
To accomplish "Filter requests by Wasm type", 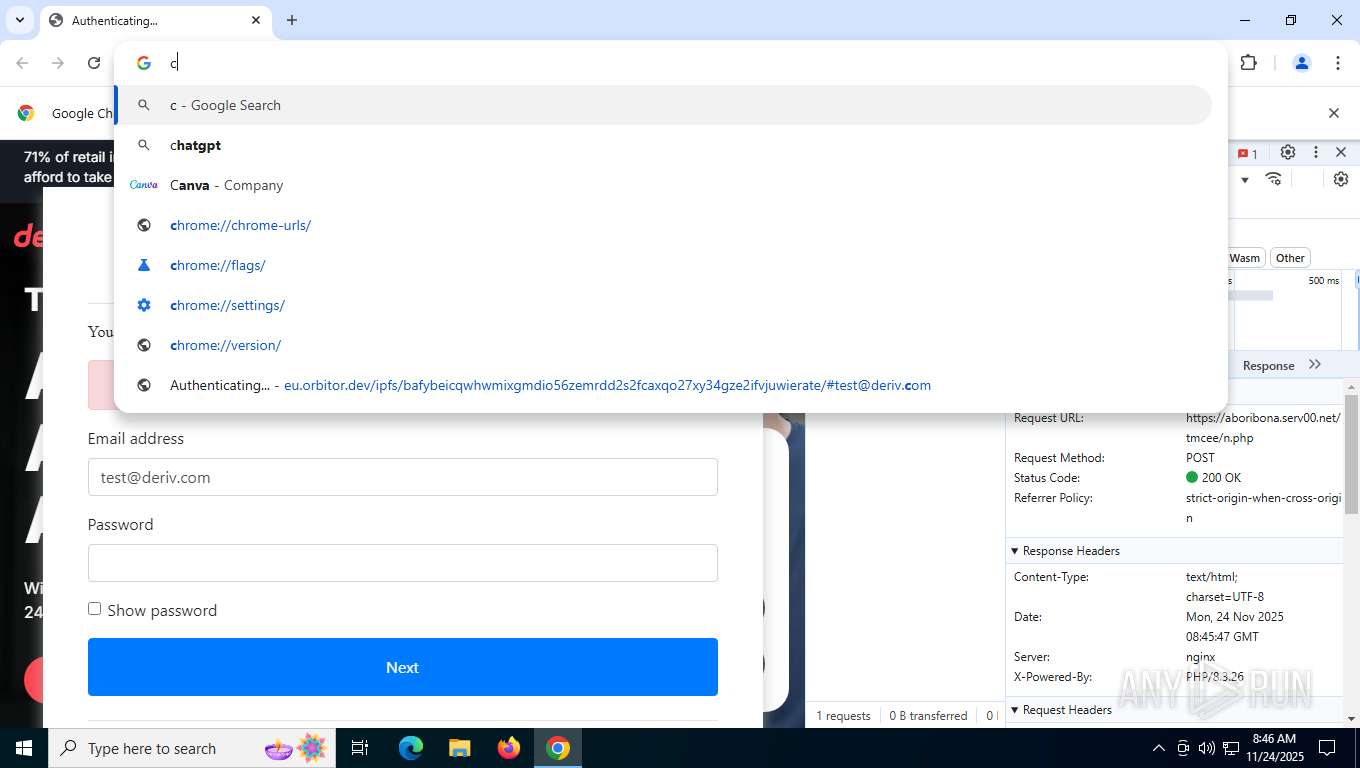I will tap(1245, 258).
